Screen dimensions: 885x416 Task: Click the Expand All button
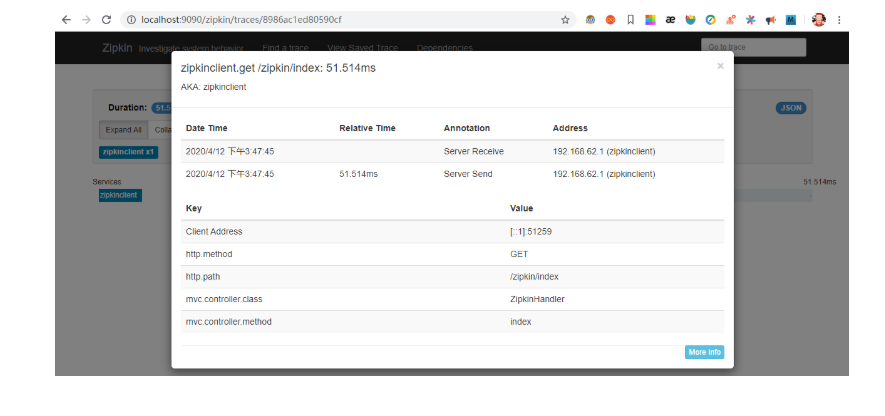point(124,129)
